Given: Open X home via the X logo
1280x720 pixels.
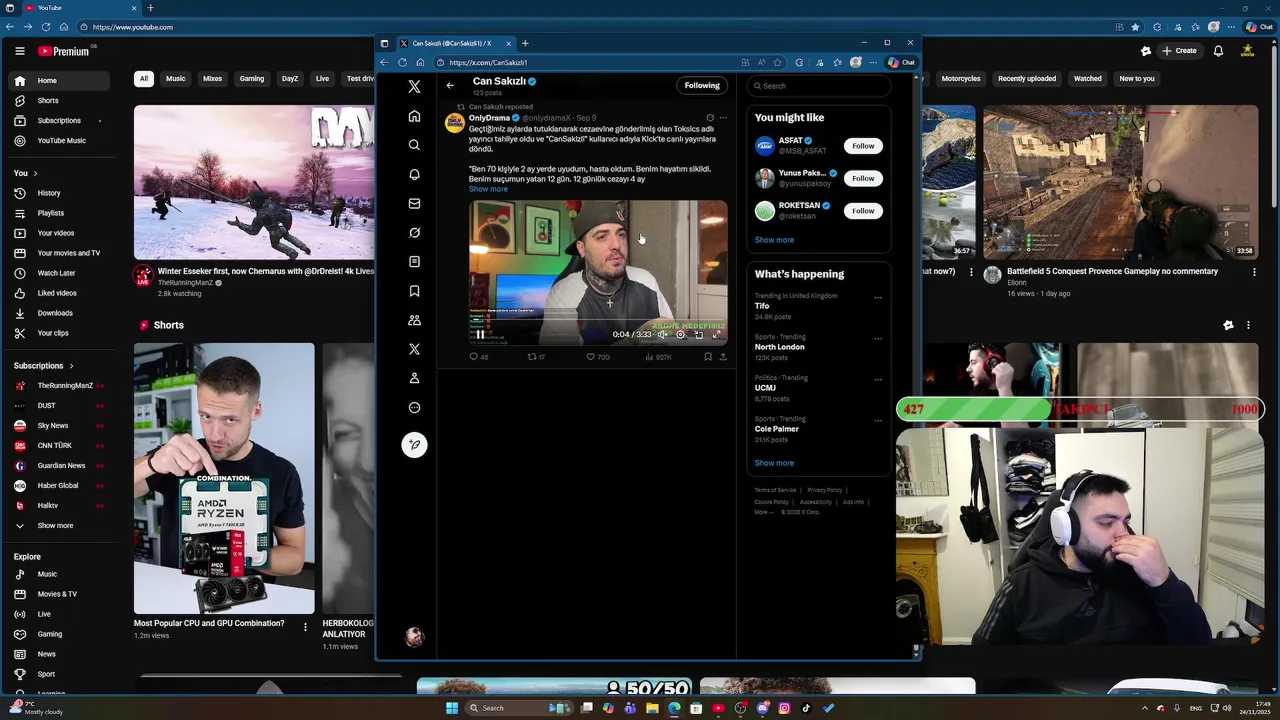Looking at the screenshot, I should pyautogui.click(x=414, y=87).
